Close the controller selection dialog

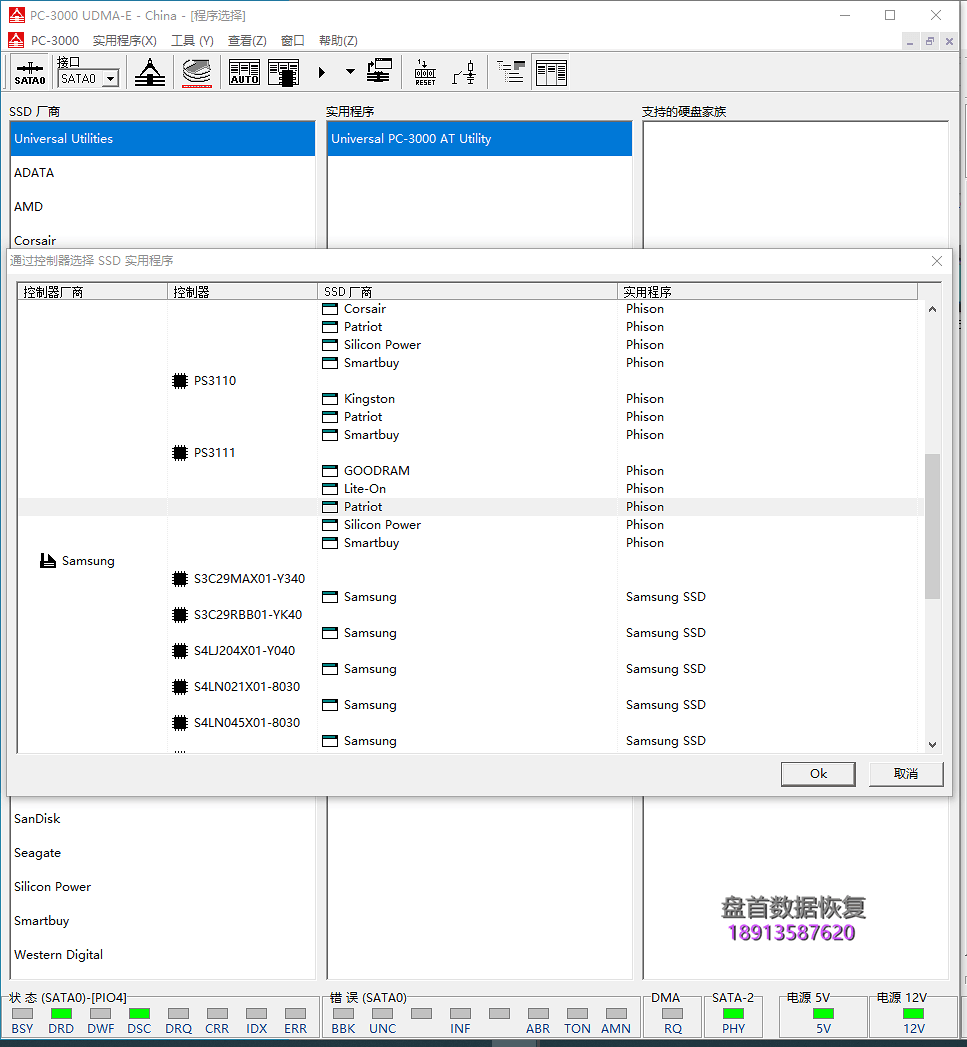click(x=937, y=261)
